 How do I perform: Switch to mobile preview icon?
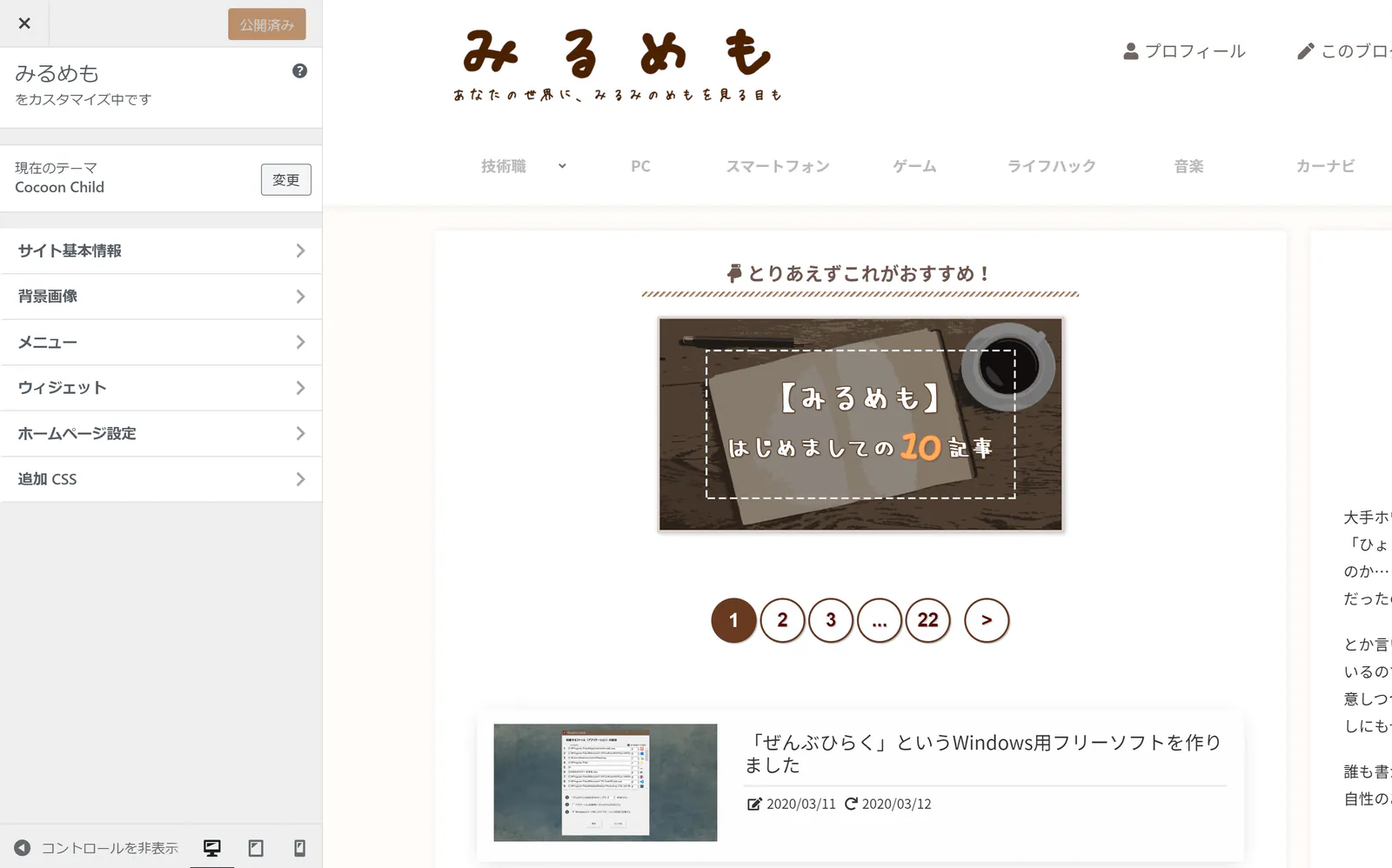[299, 847]
